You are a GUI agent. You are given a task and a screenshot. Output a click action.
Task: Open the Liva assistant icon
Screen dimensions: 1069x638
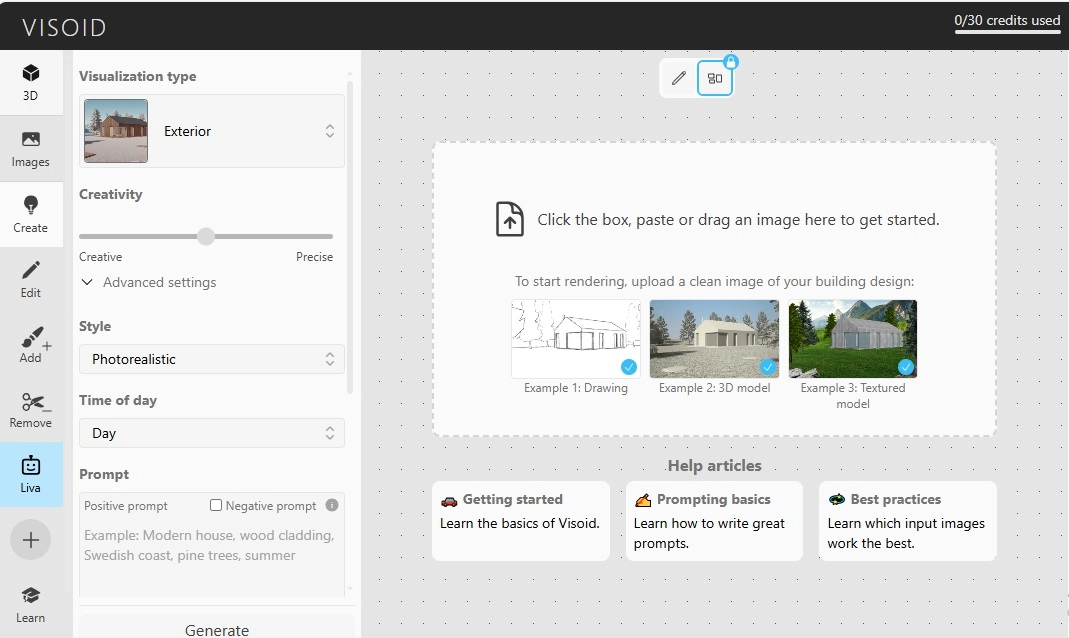[x=31, y=474]
